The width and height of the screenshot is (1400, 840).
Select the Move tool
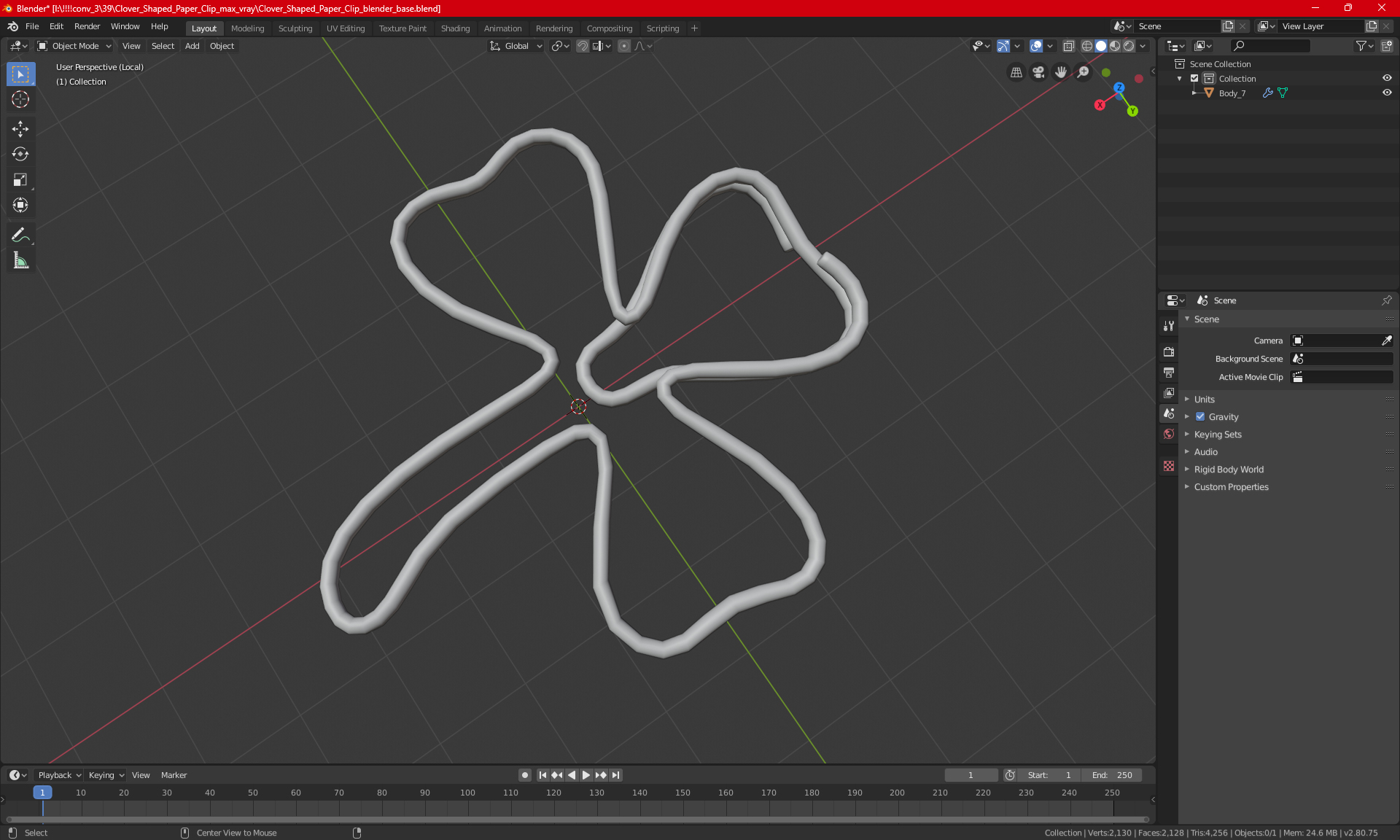tap(20, 129)
